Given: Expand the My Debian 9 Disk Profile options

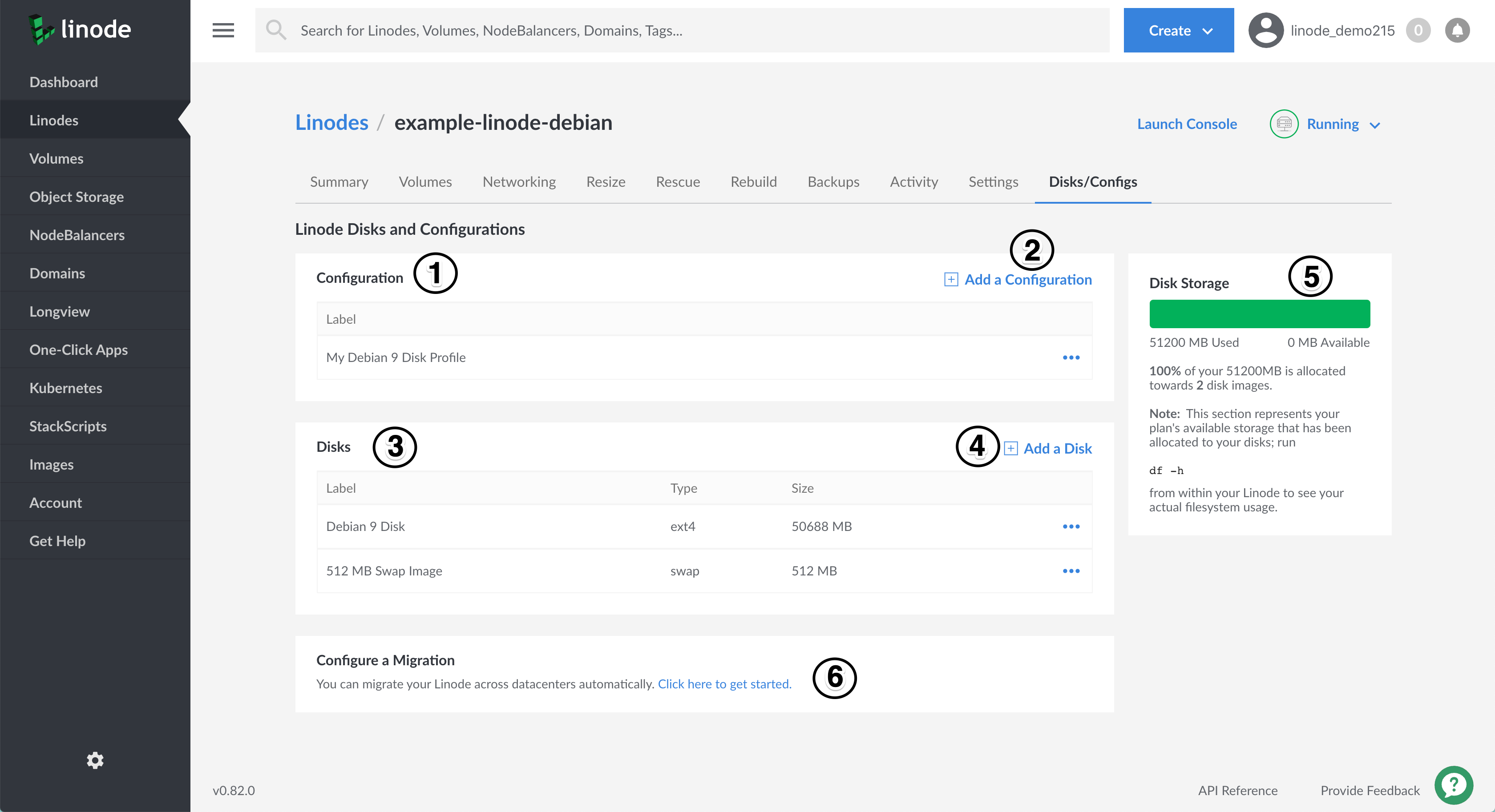Looking at the screenshot, I should [1071, 357].
